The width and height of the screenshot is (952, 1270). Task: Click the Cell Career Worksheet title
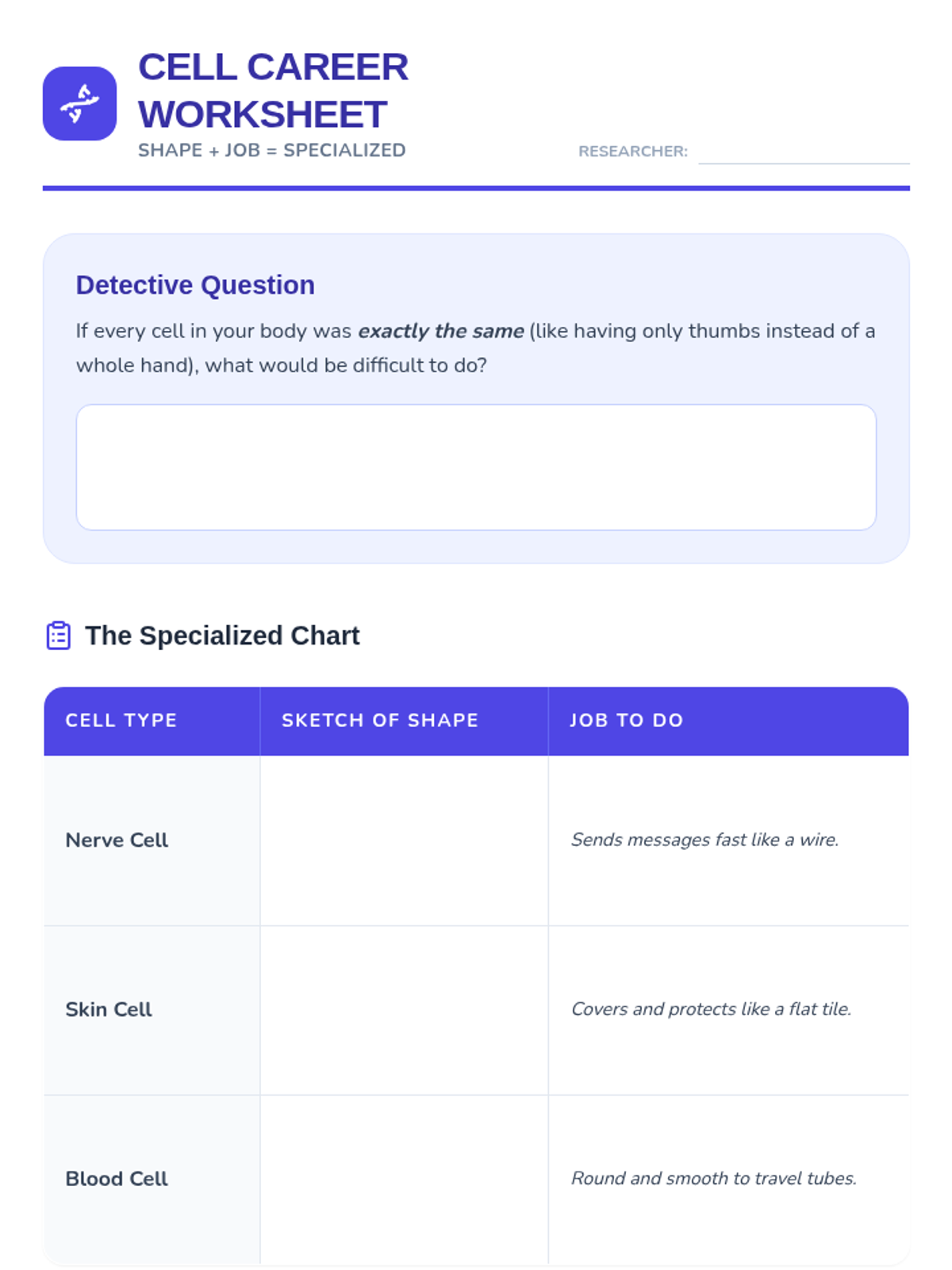tap(273, 90)
